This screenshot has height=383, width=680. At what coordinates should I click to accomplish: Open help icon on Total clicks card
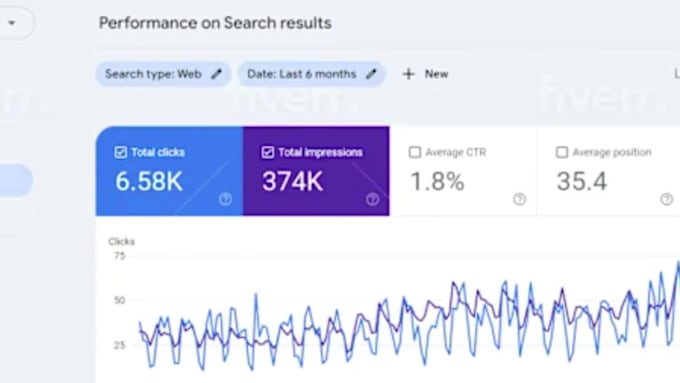tap(225, 199)
